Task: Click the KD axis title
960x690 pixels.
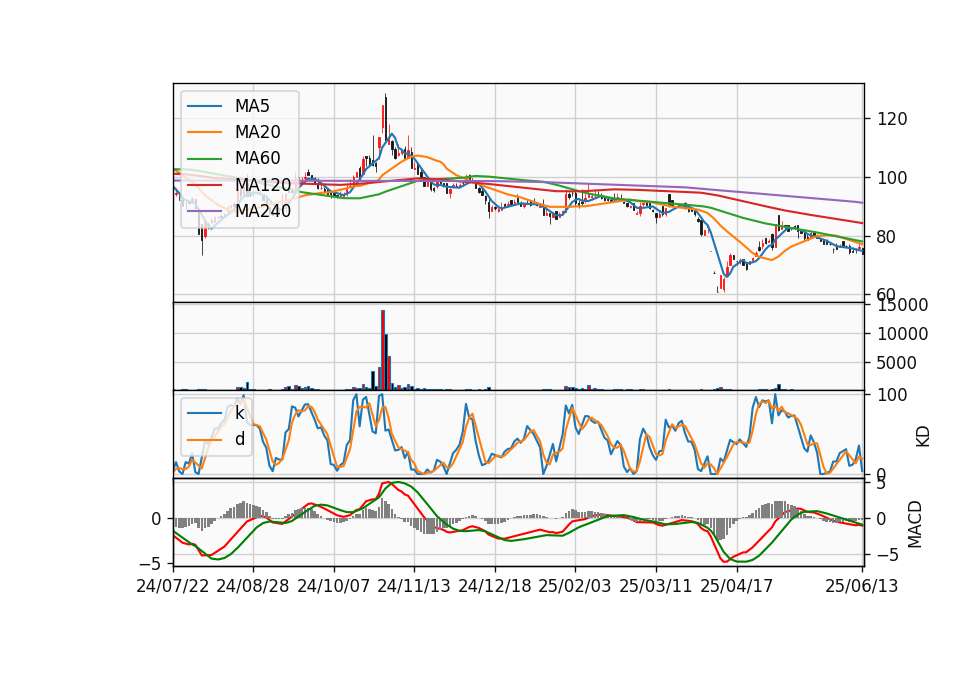Action: [x=923, y=436]
